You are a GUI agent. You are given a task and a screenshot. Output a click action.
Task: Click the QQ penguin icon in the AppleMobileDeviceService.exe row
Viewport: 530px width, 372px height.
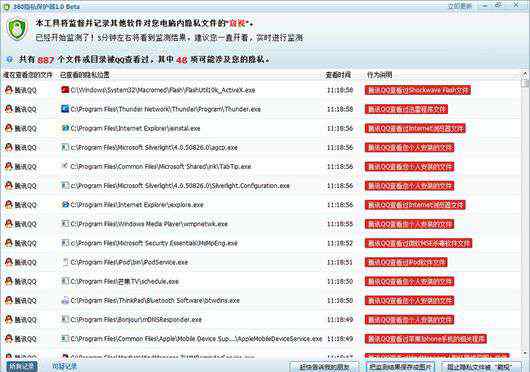point(9,339)
